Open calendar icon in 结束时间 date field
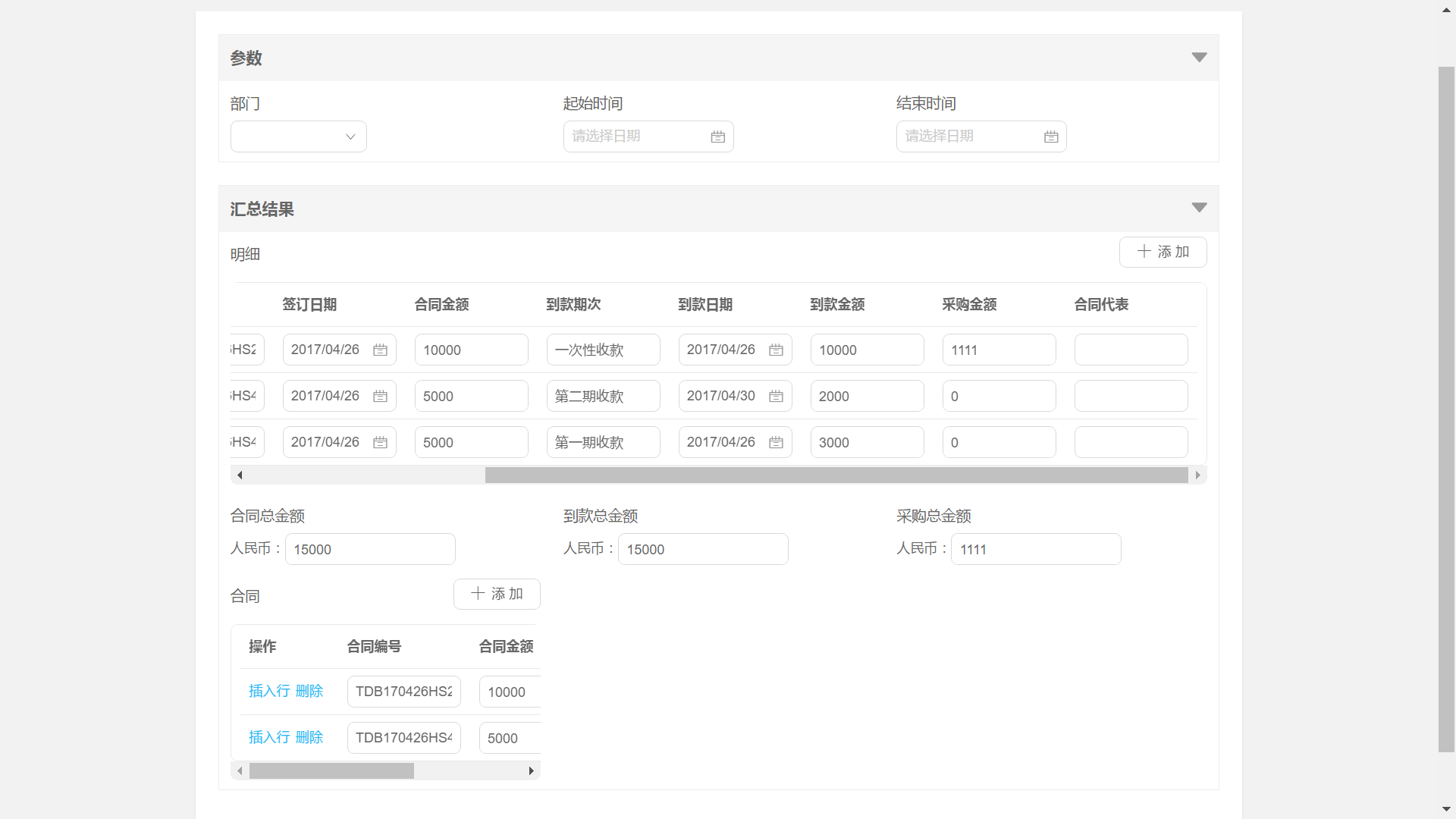 coord(1050,137)
